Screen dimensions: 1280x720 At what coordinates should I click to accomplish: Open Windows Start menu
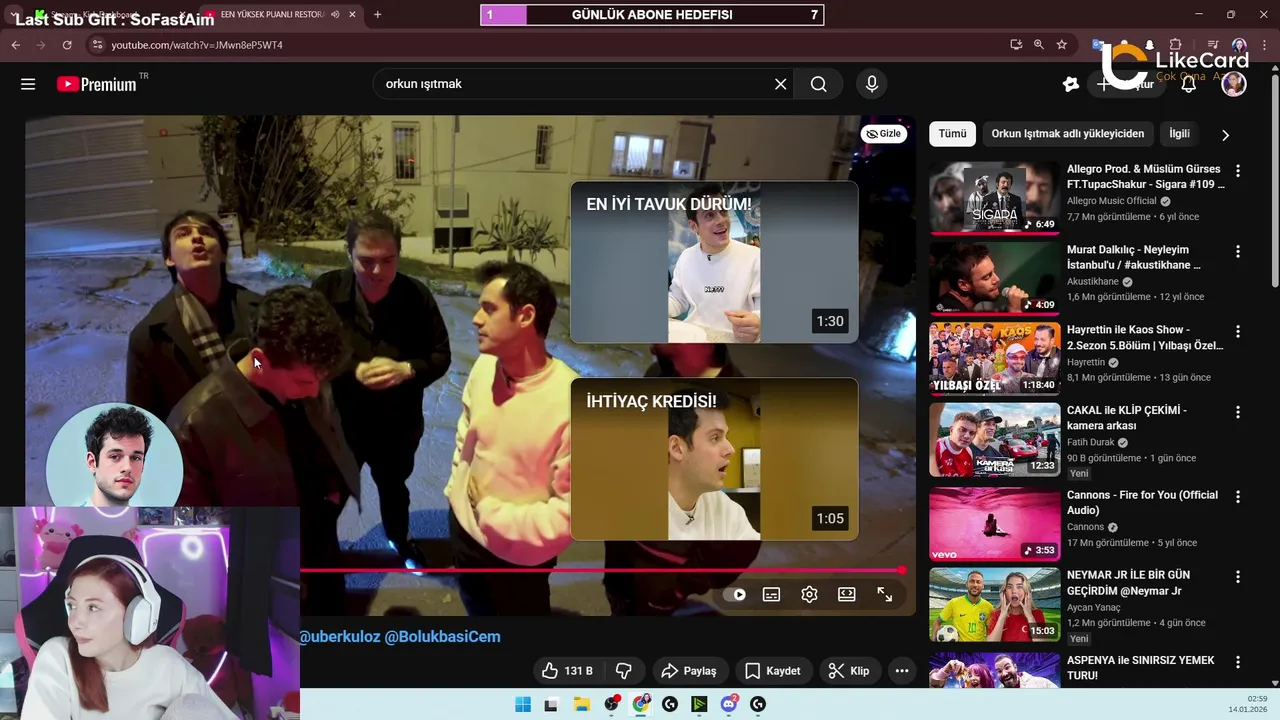coord(523,704)
